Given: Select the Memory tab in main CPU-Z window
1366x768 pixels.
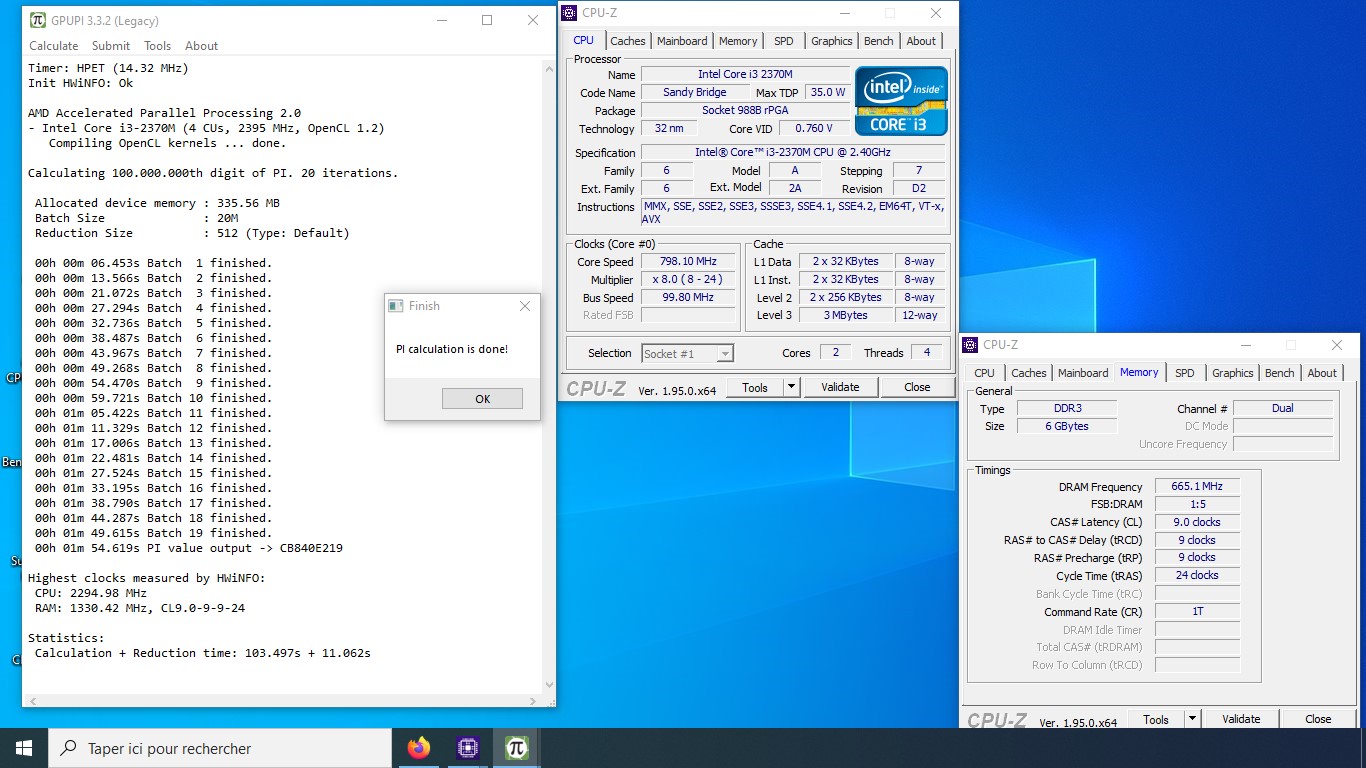Looking at the screenshot, I should [738, 41].
